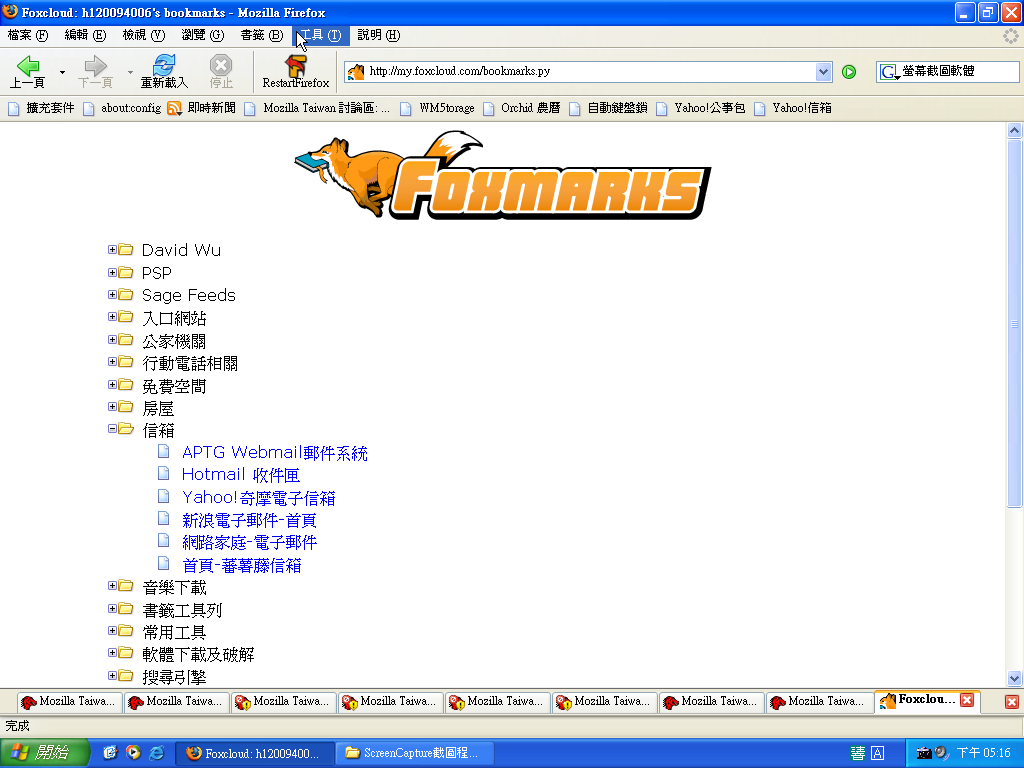Open Yahoo!奇摩電子信箱 link
This screenshot has width=1024, height=768.
[x=259, y=498]
